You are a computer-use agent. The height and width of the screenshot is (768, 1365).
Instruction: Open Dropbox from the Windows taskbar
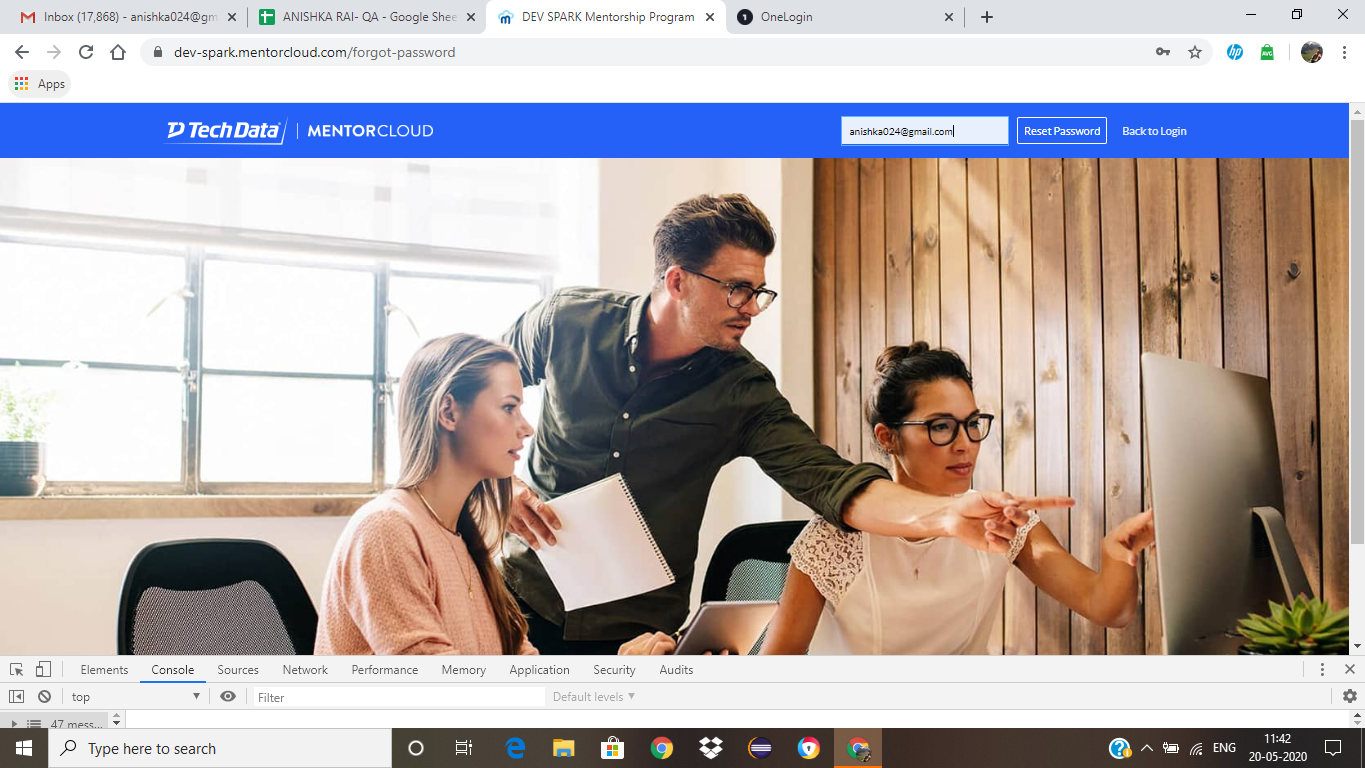click(711, 748)
